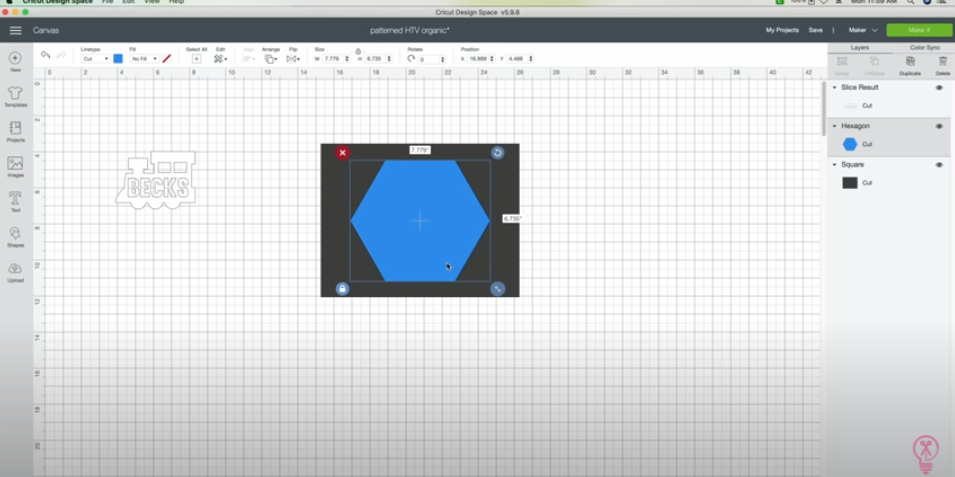
Task: Click the Redo arrow
Action: pyautogui.click(x=61, y=55)
